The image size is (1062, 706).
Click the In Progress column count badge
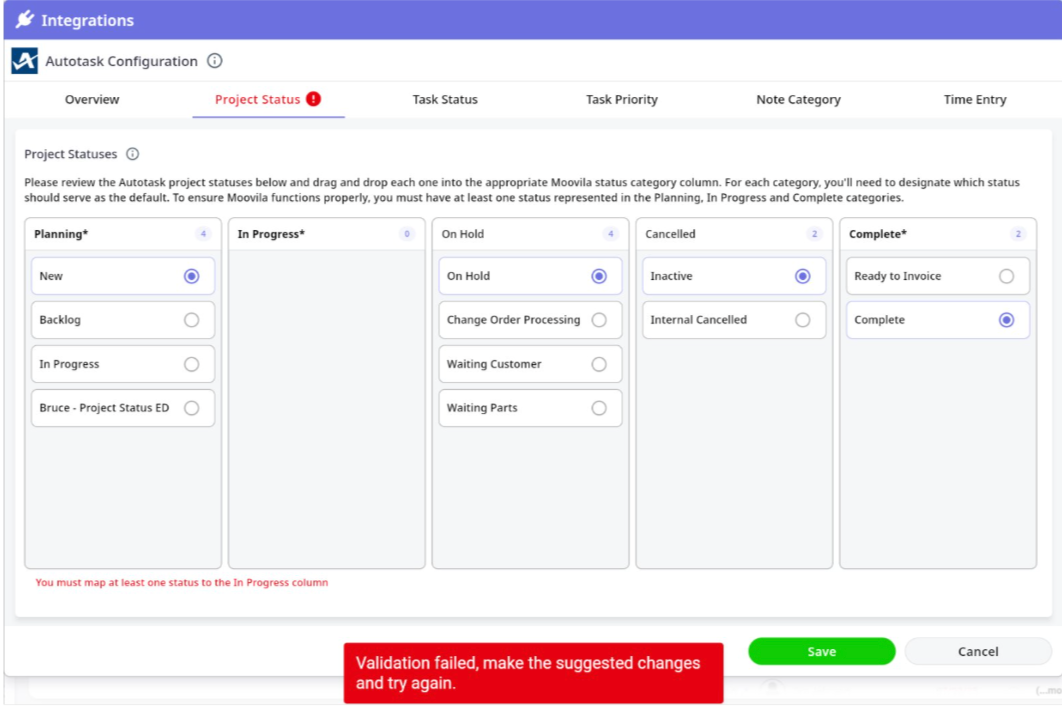(x=407, y=234)
